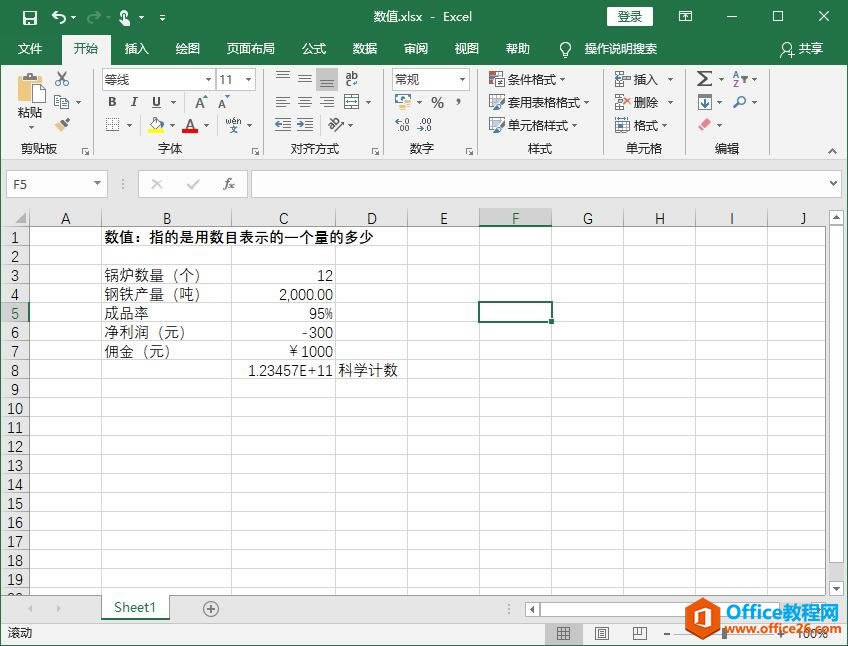Open the fill color bucket icon
Image resolution: width=848 pixels, height=646 pixels.
pyautogui.click(x=155, y=125)
